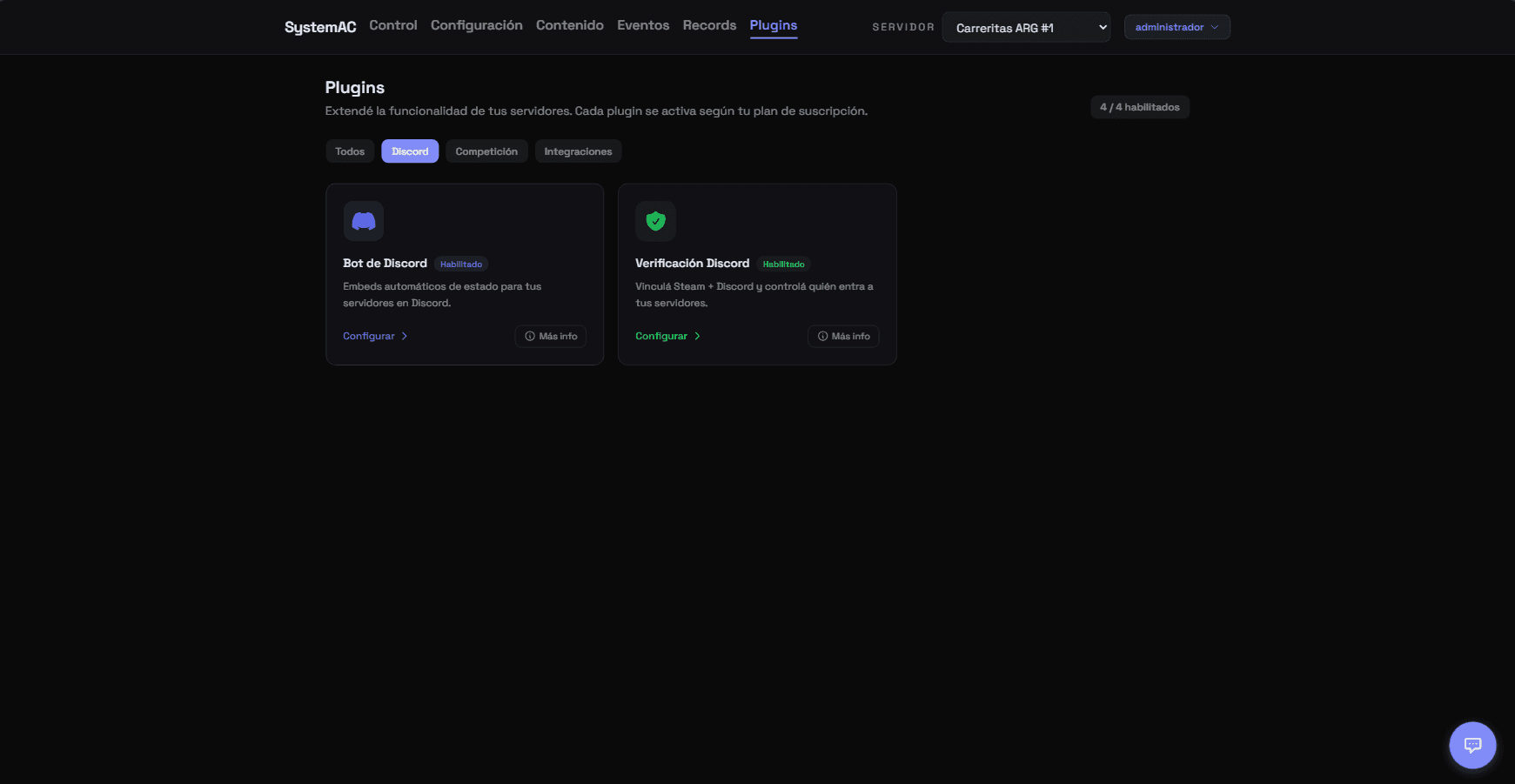Click the Bot de Discord card title

pos(385,263)
